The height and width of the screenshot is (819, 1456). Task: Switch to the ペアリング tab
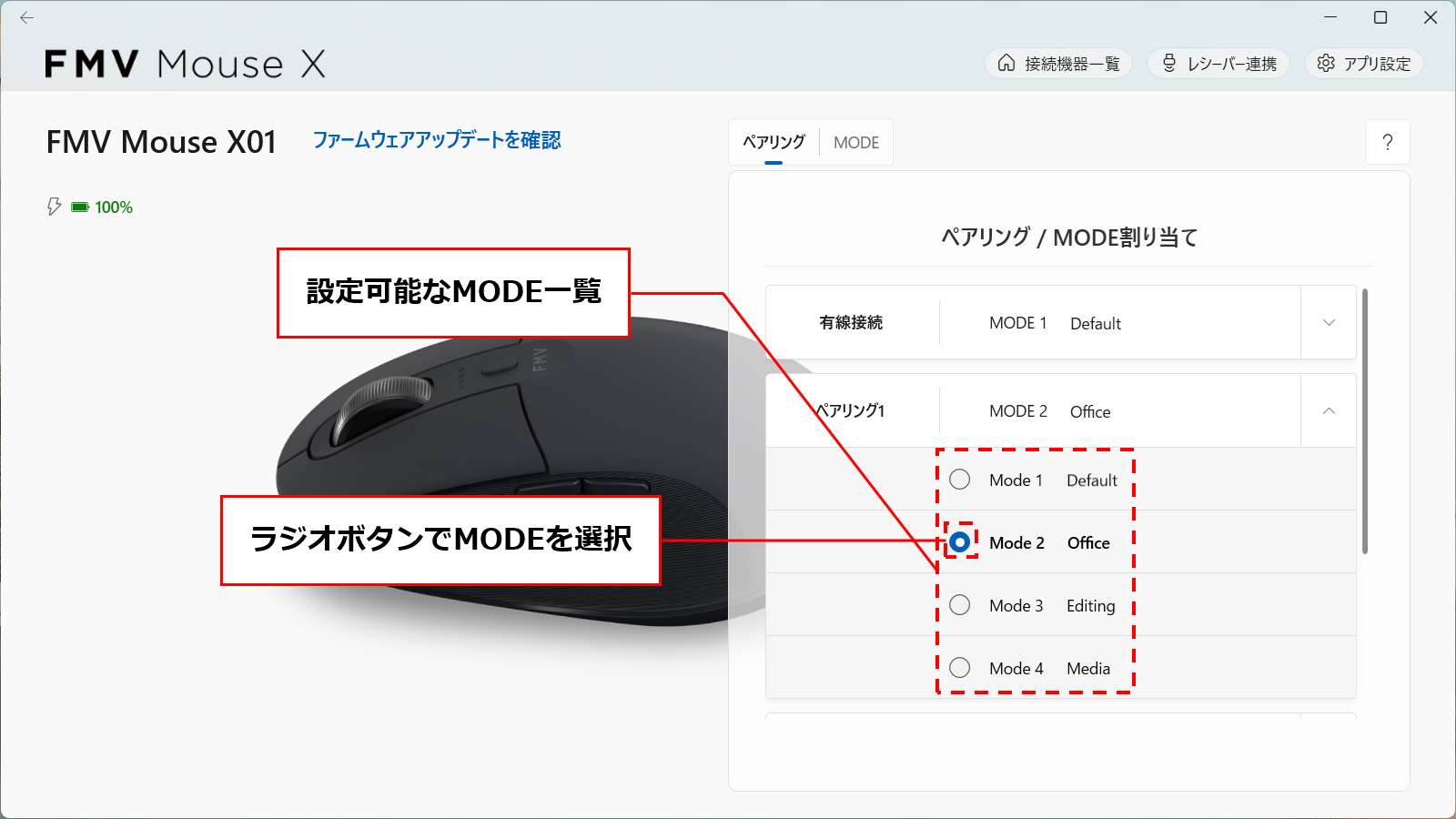(773, 142)
